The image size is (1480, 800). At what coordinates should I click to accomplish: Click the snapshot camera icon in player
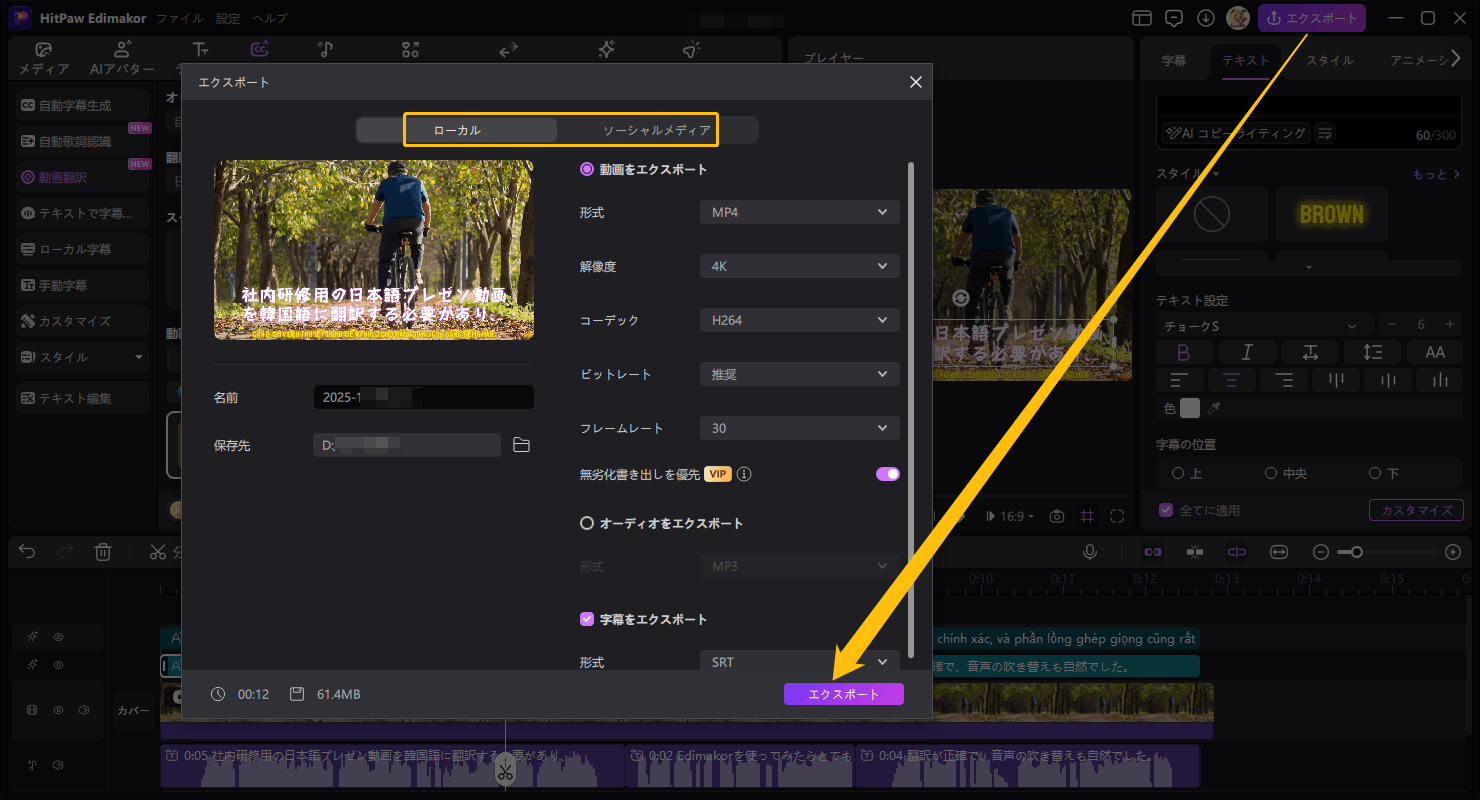[1057, 516]
